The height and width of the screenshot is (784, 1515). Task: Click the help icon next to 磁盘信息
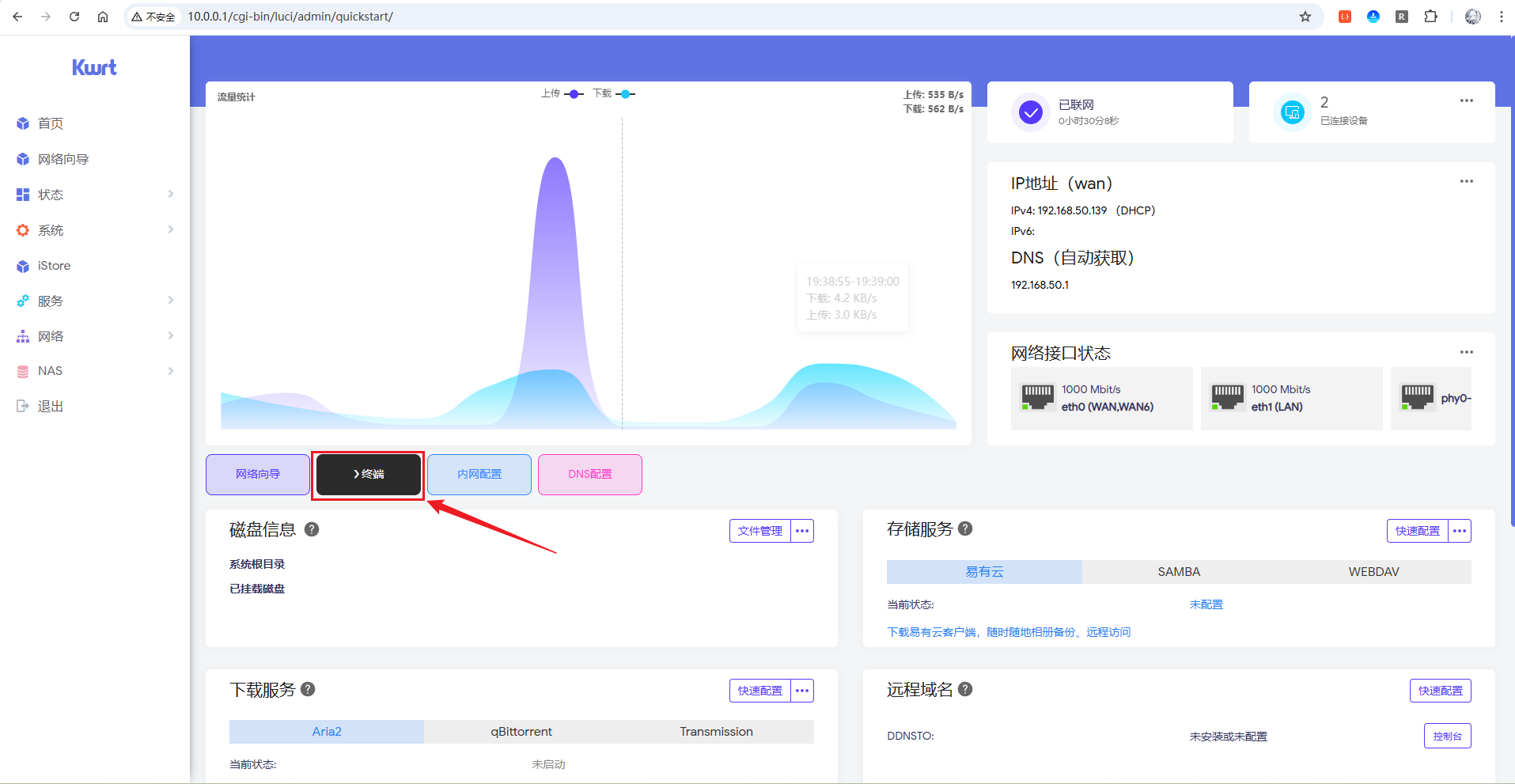click(312, 529)
